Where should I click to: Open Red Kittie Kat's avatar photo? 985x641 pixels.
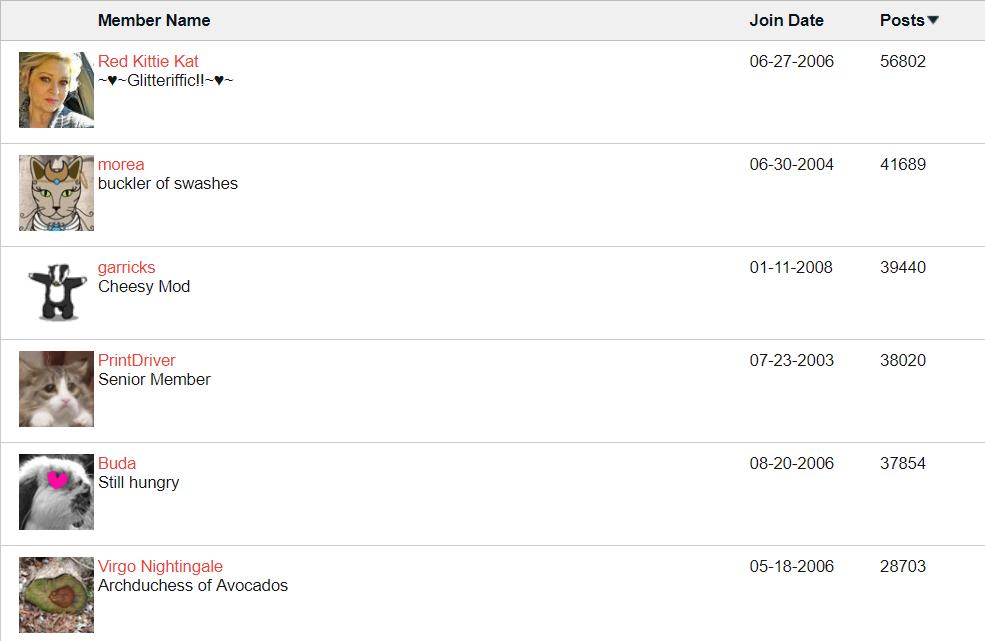pos(57,90)
